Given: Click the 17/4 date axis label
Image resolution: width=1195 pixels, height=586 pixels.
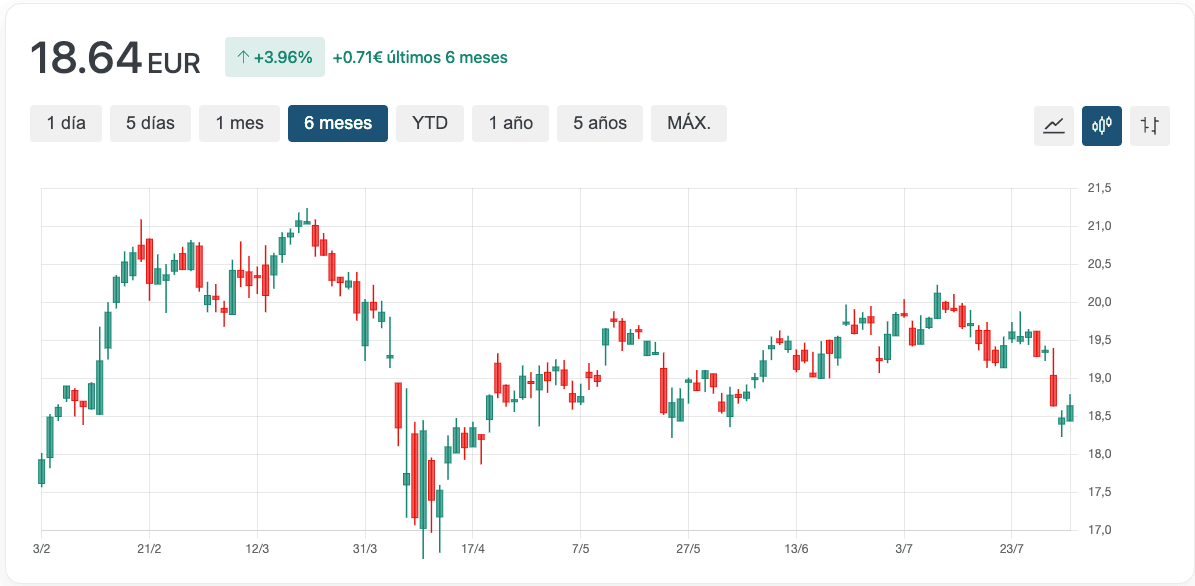Looking at the screenshot, I should click(473, 549).
